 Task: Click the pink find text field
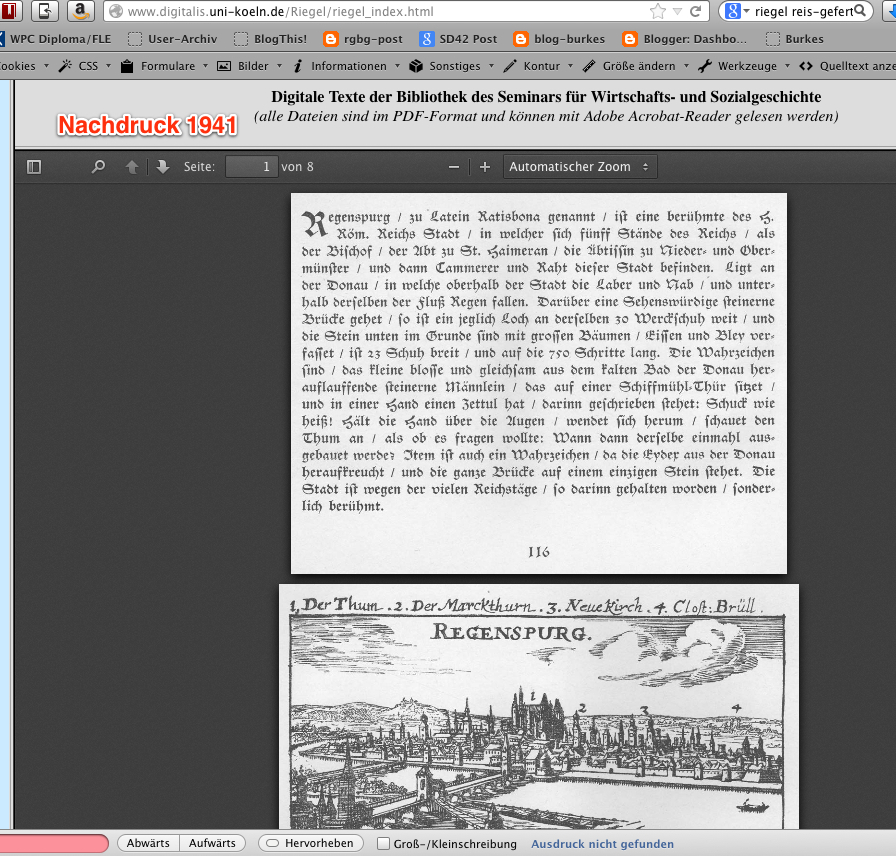tap(54, 843)
